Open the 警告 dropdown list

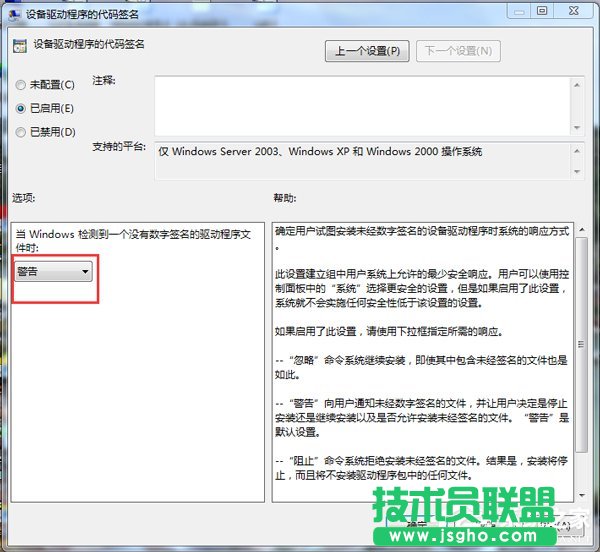53,272
